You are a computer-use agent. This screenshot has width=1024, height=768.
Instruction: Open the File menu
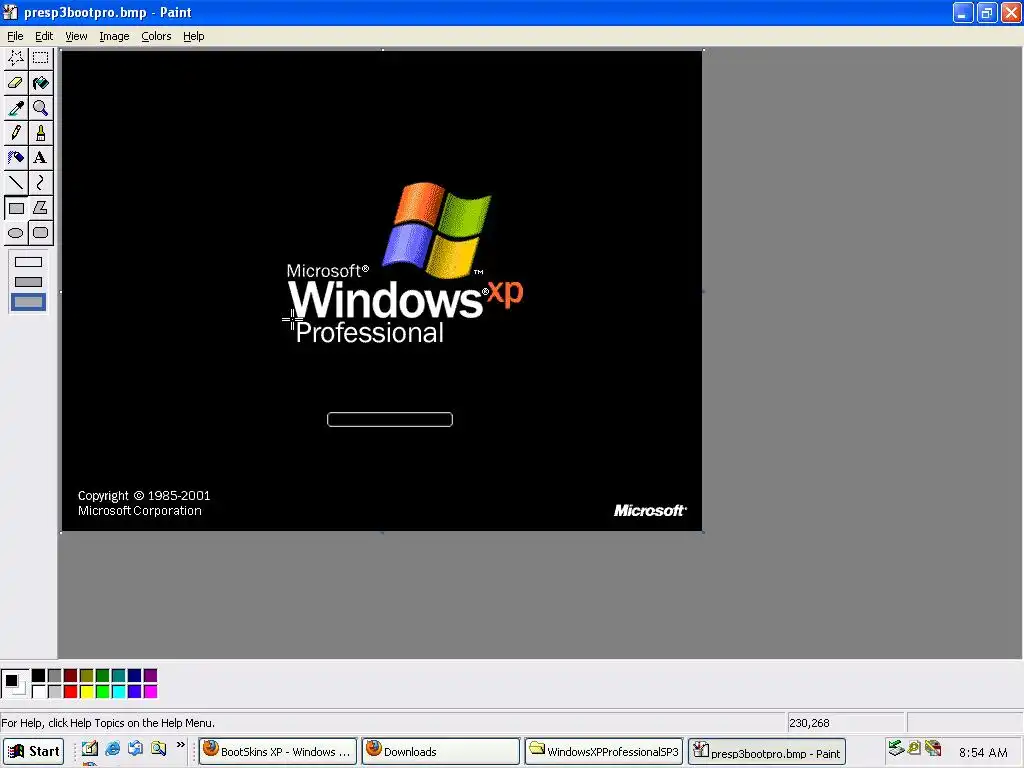[x=15, y=36]
